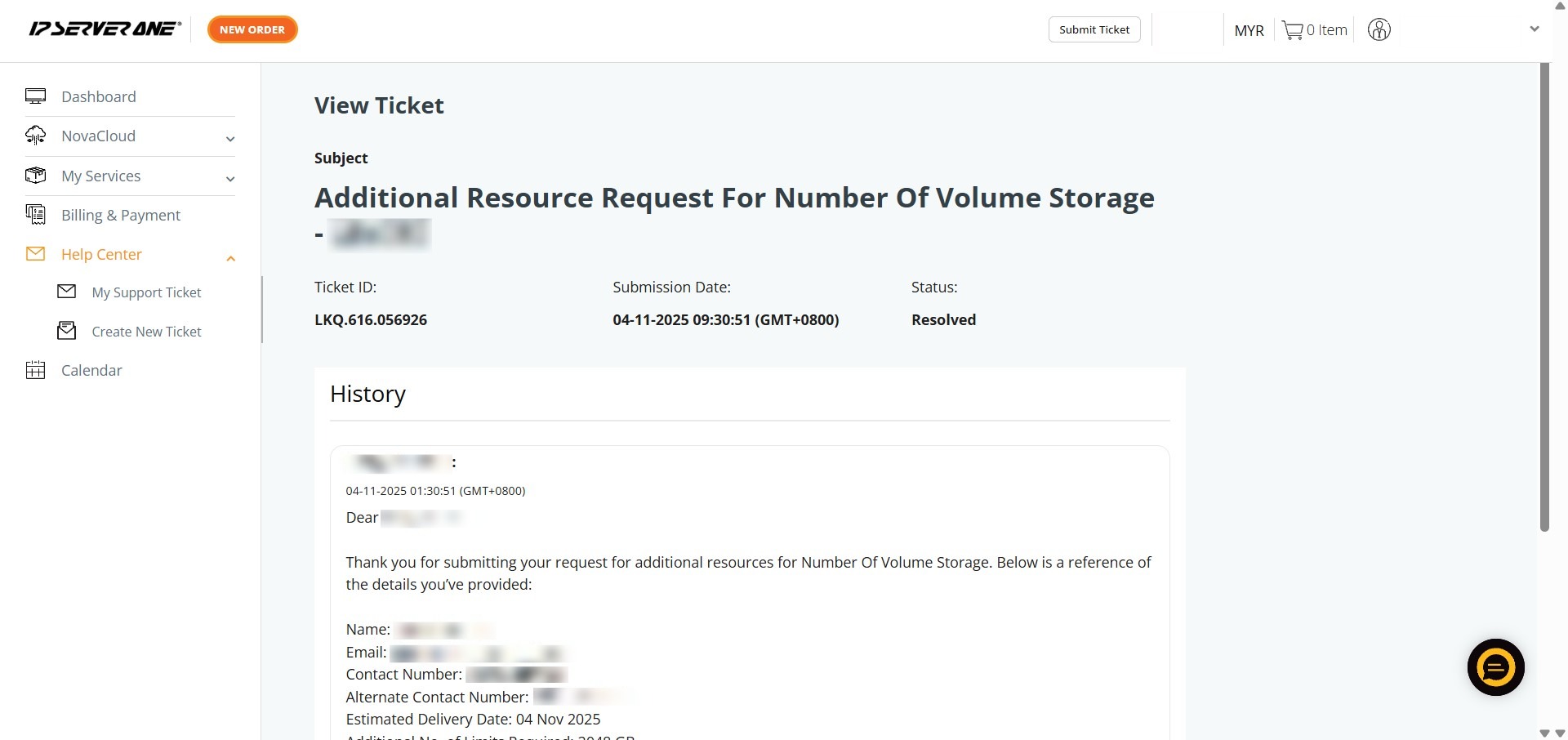The height and width of the screenshot is (740, 1568).
Task: Click the My Services box icon
Action: [35, 176]
